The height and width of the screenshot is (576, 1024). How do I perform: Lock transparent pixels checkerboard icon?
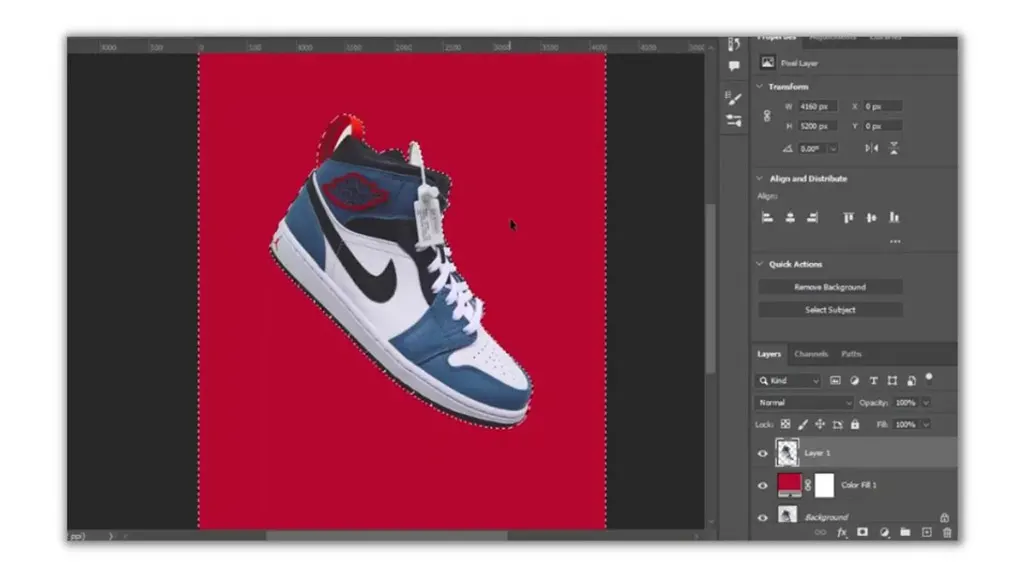pyautogui.click(x=786, y=424)
